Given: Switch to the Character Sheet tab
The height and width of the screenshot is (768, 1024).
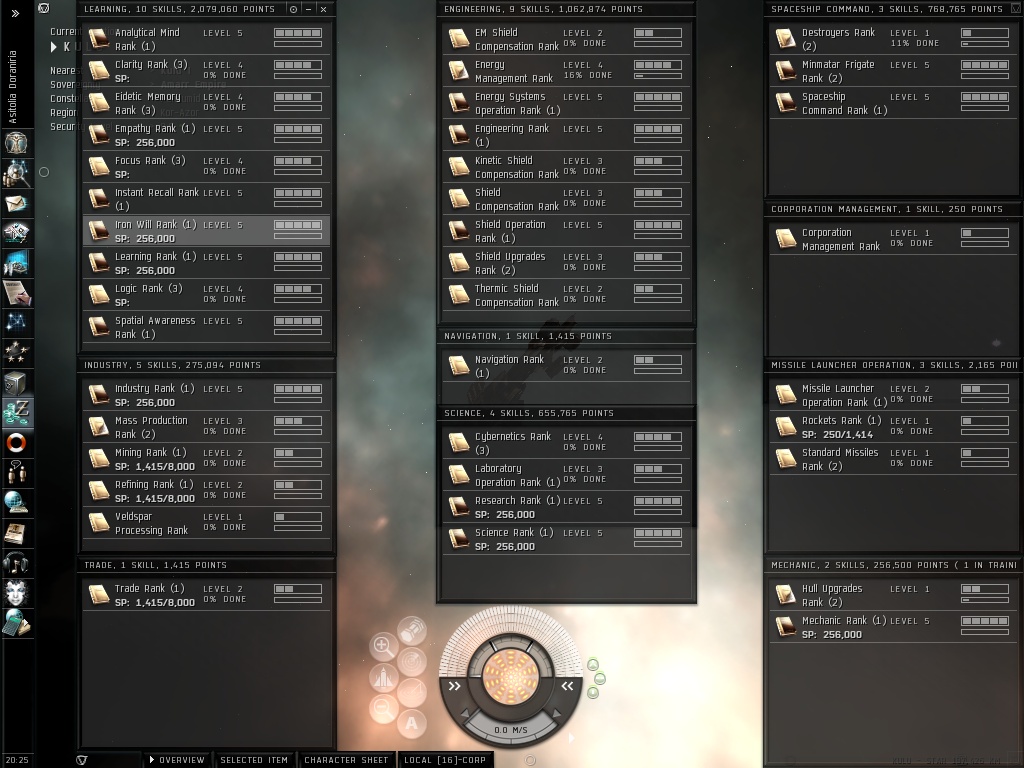Looking at the screenshot, I should 346,760.
